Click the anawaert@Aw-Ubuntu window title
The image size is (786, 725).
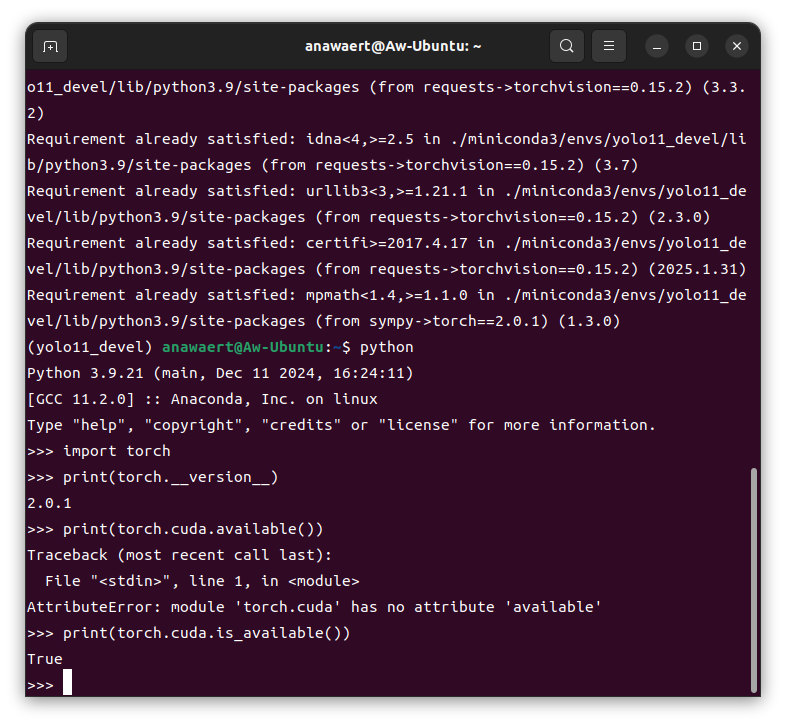(x=393, y=46)
